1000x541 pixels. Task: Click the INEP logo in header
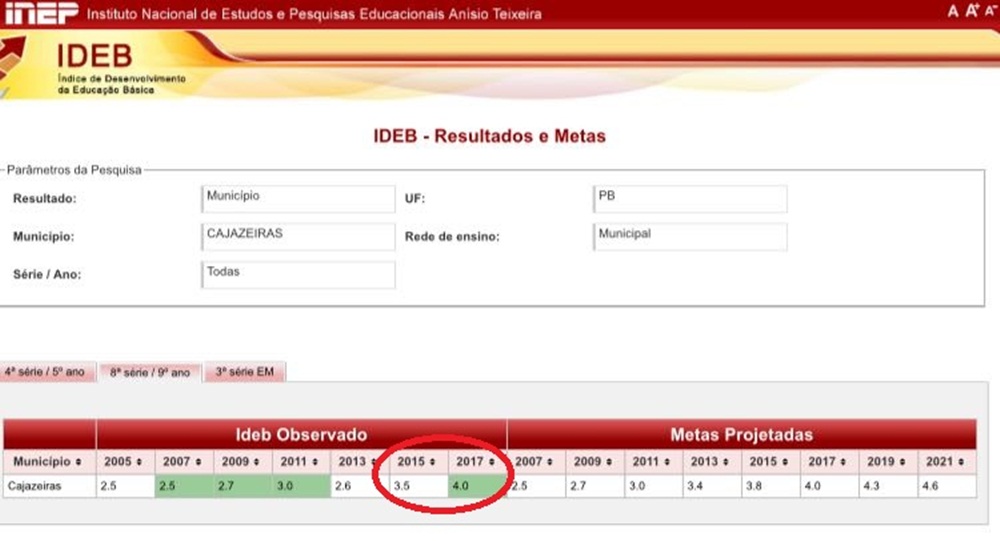coord(40,14)
